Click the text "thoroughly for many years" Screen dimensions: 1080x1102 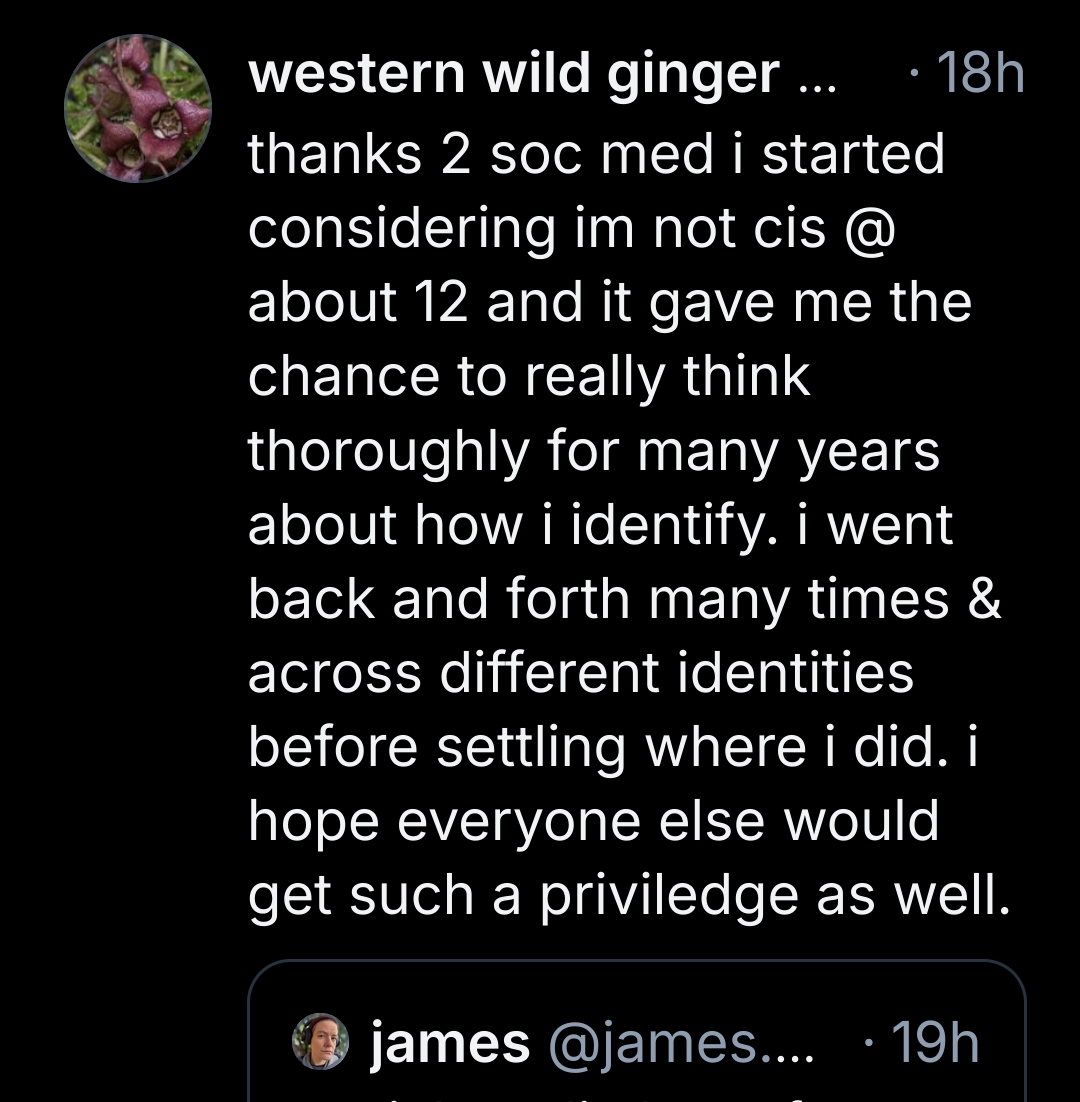(x=593, y=450)
